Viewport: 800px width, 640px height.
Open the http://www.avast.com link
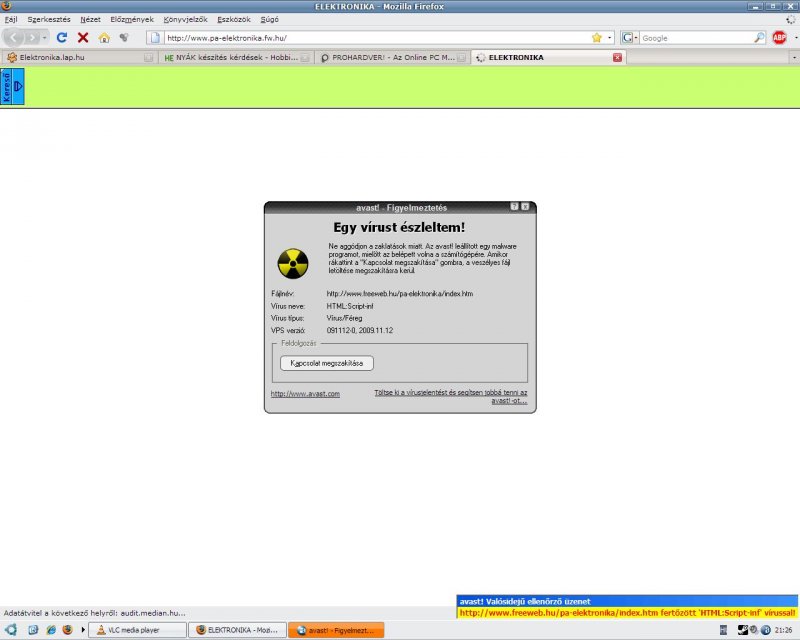coord(305,393)
